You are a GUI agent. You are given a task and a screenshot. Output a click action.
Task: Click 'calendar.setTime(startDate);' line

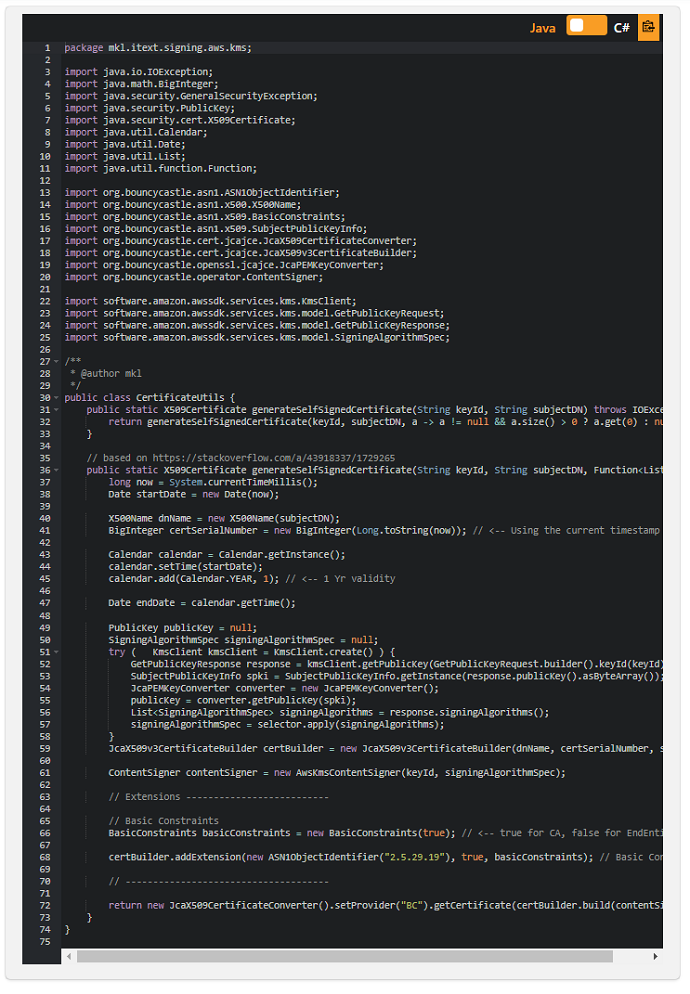(185, 566)
